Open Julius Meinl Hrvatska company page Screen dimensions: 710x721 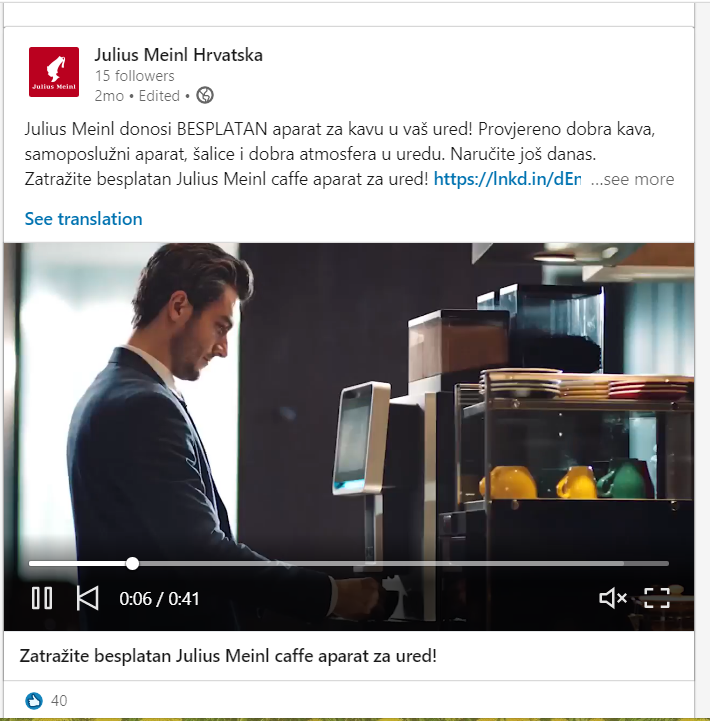tap(178, 55)
